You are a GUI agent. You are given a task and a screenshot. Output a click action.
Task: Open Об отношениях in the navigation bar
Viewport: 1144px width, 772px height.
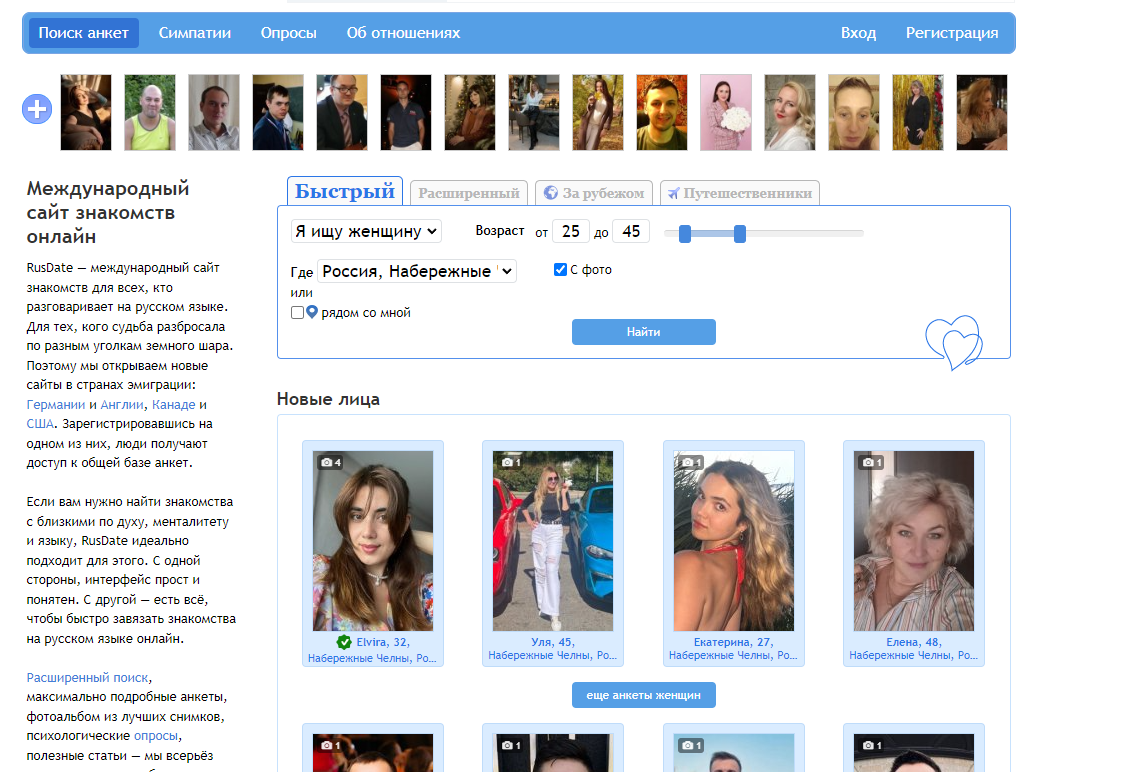click(x=403, y=33)
